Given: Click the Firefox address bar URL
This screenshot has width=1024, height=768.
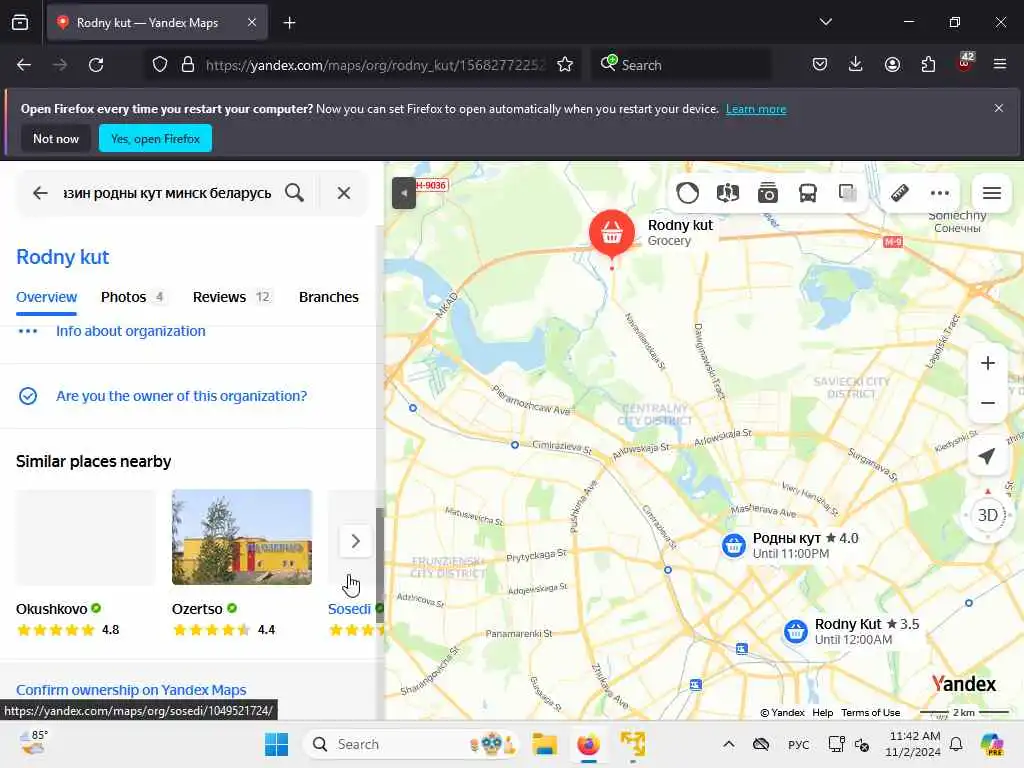Looking at the screenshot, I should [375, 65].
